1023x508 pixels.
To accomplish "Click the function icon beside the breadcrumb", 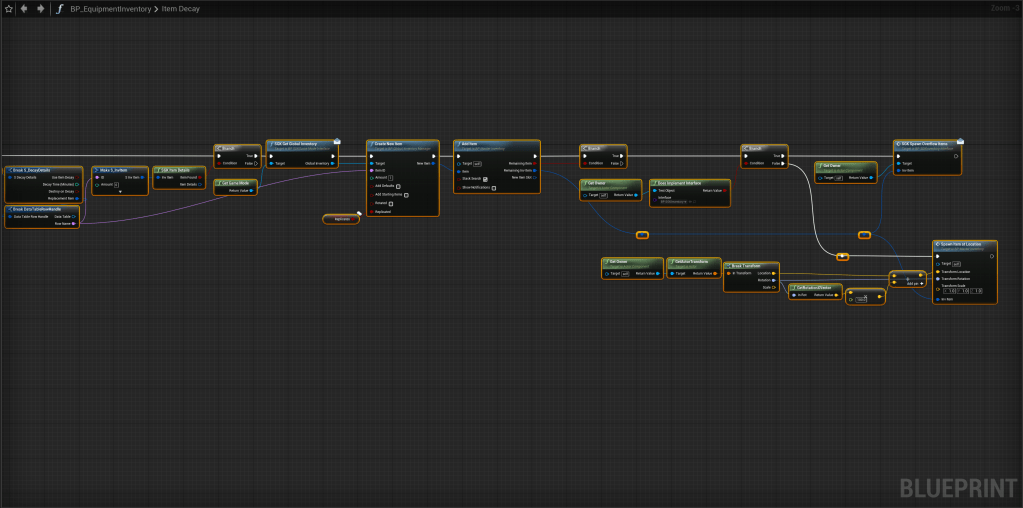I will 59,8.
